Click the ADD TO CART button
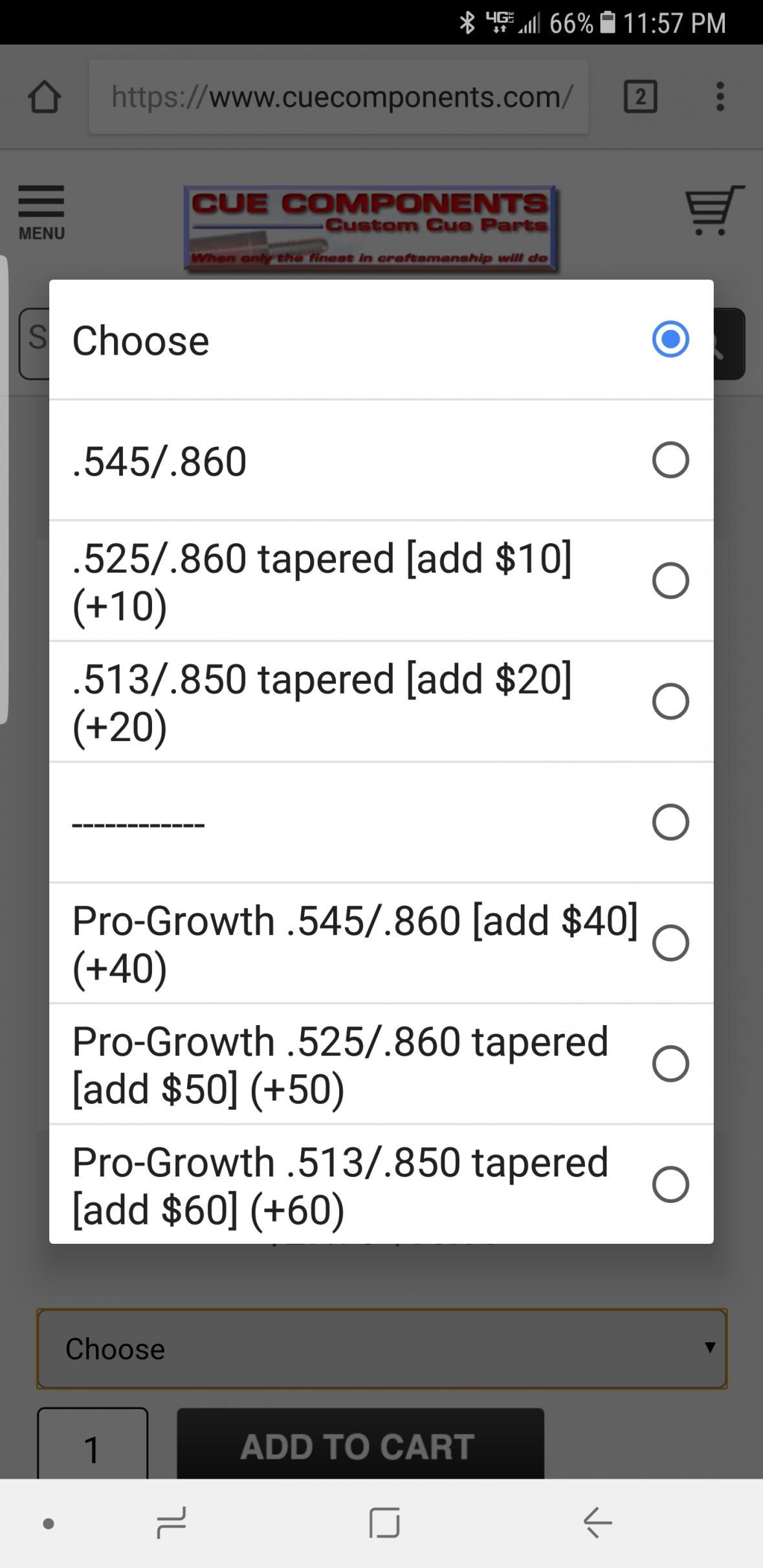763x1568 pixels. 360,1446
